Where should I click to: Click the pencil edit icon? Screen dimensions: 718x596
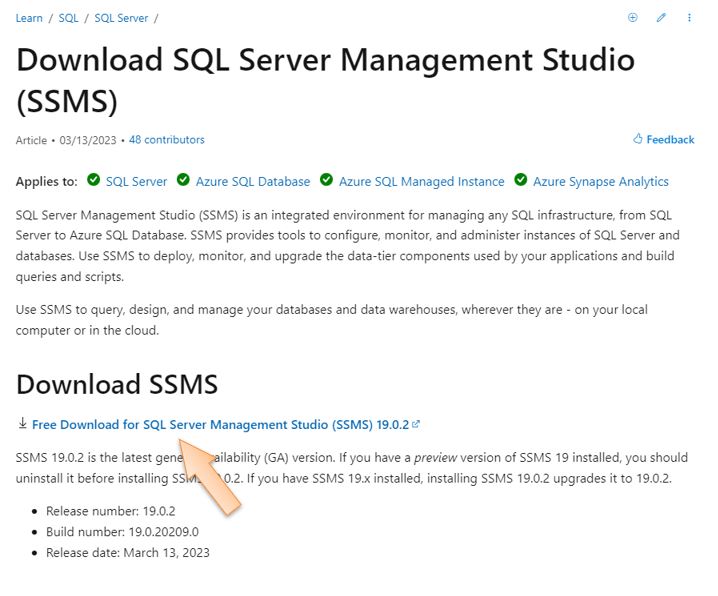661,18
